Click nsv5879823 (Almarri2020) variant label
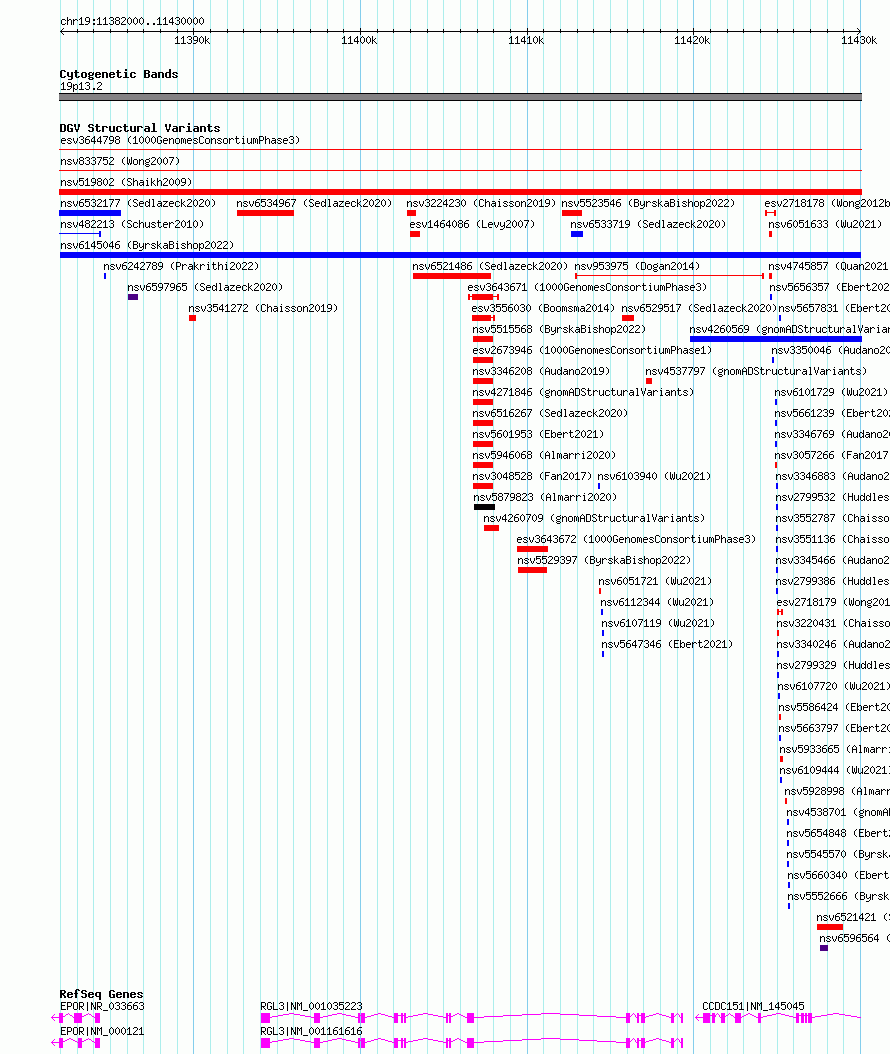Screen dimensions: 890x1054 click(545, 497)
